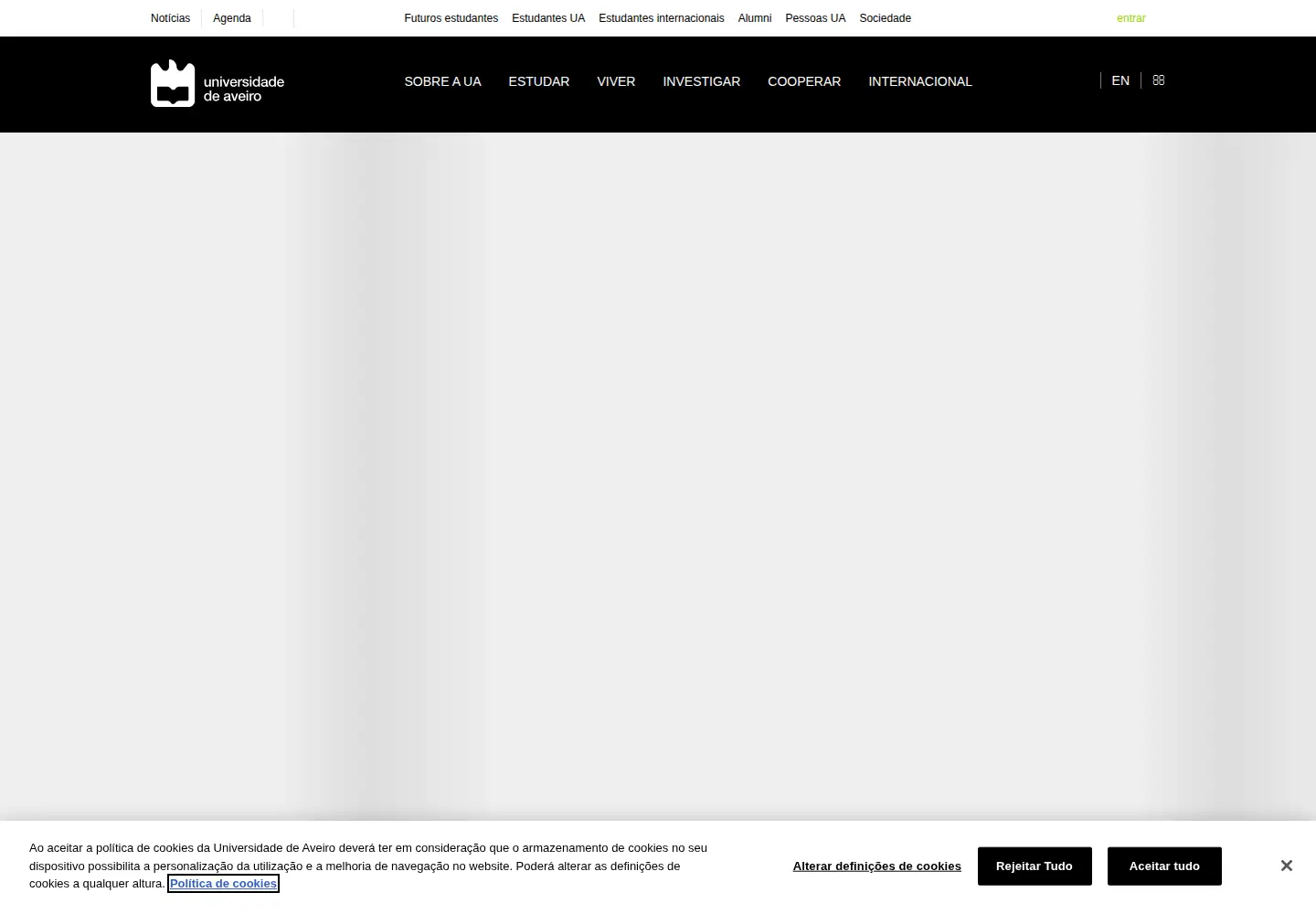Open the INTERNACIONAL menu
This screenshot has height=914, width=1316.
920,81
